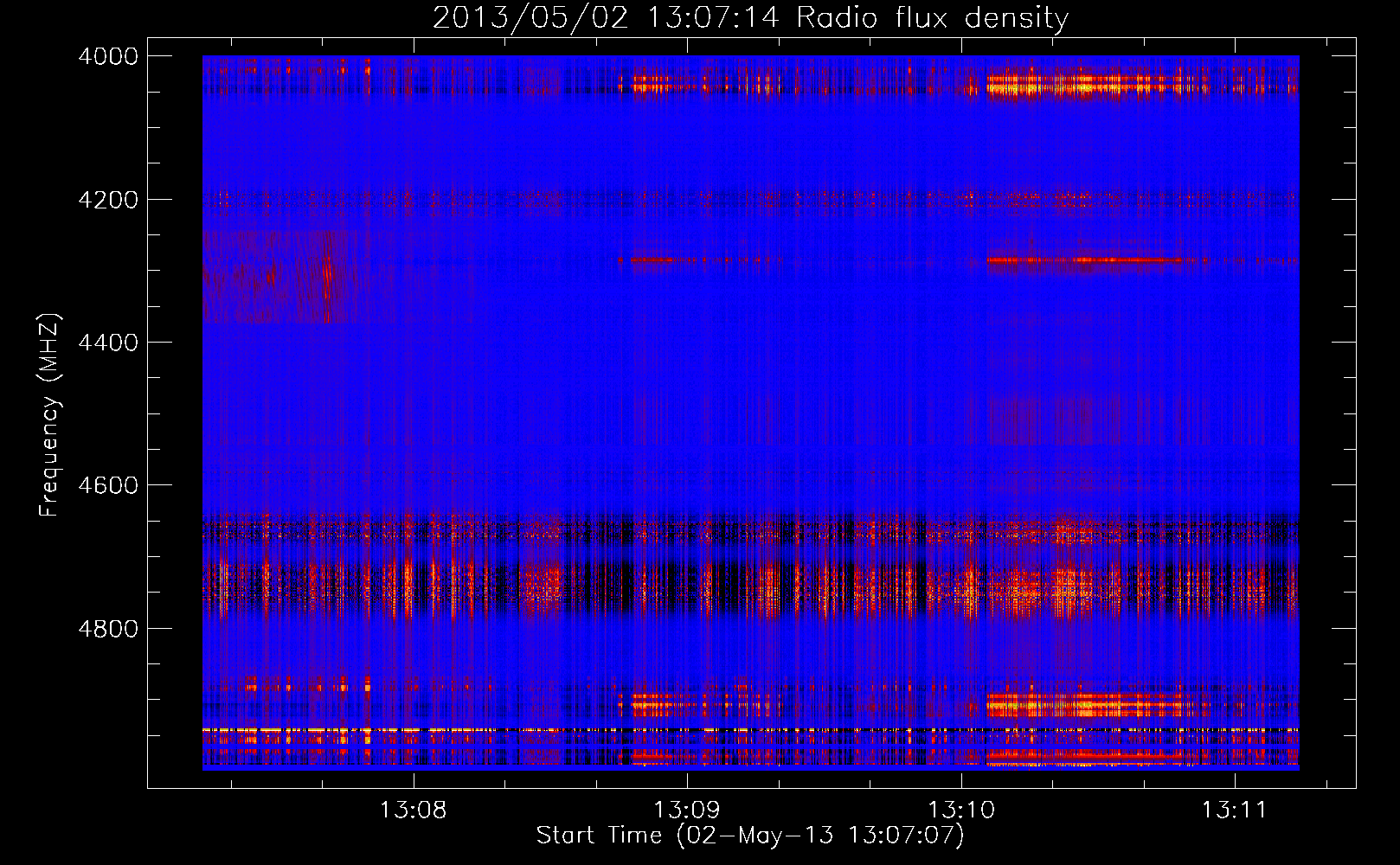Viewport: 1400px width, 865px height.
Task: Click the 13:10 time tick label
Action: point(961,810)
